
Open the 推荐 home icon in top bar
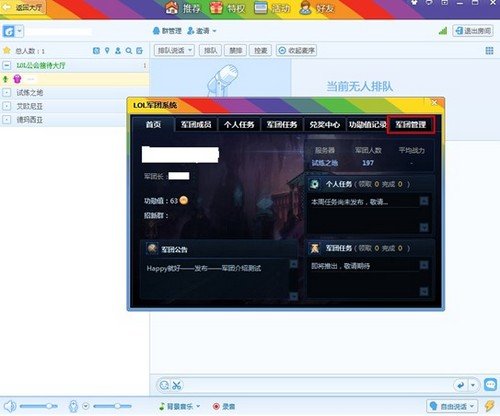tap(172, 7)
